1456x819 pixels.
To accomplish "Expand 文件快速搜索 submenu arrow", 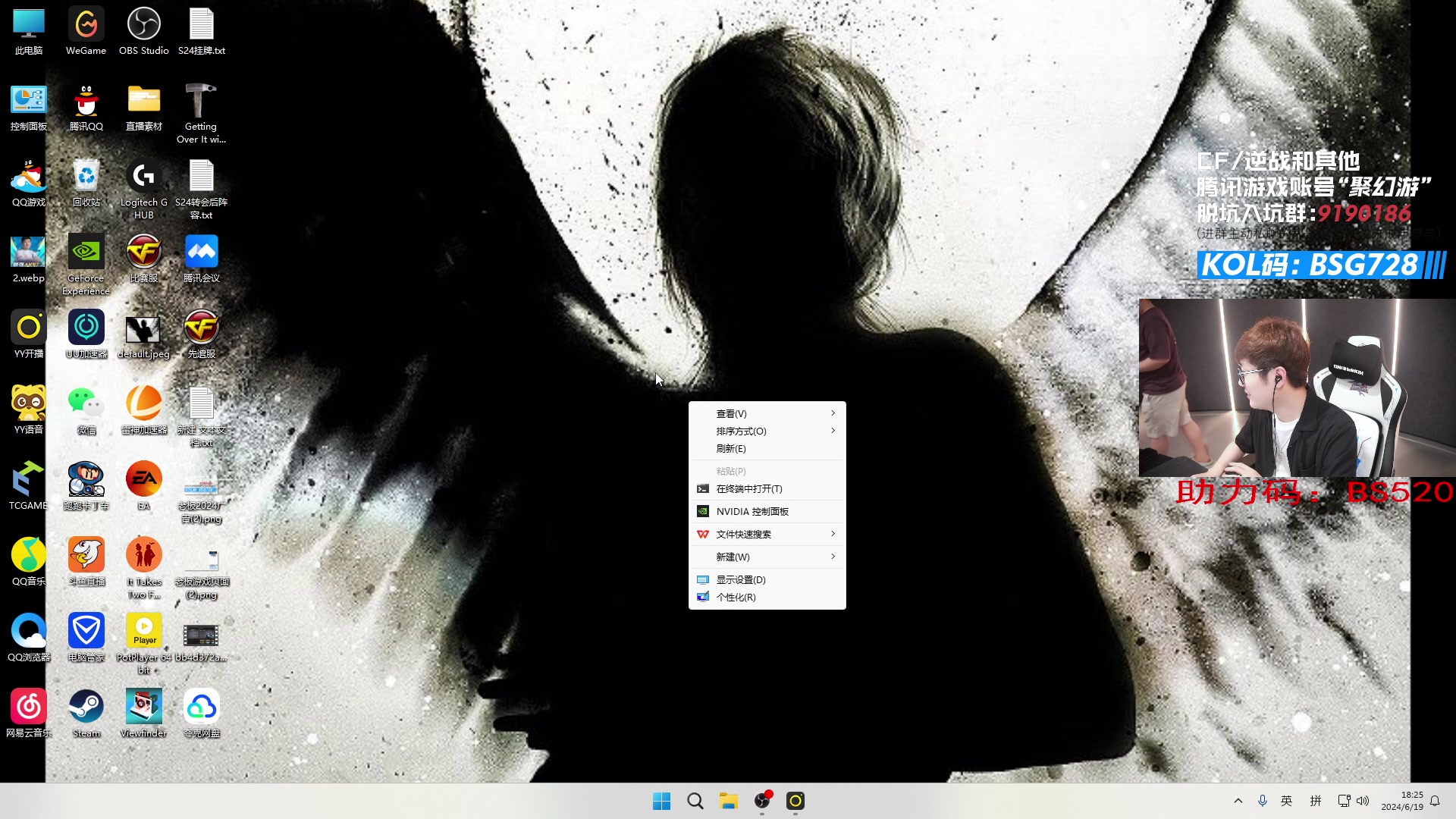I will pos(833,534).
